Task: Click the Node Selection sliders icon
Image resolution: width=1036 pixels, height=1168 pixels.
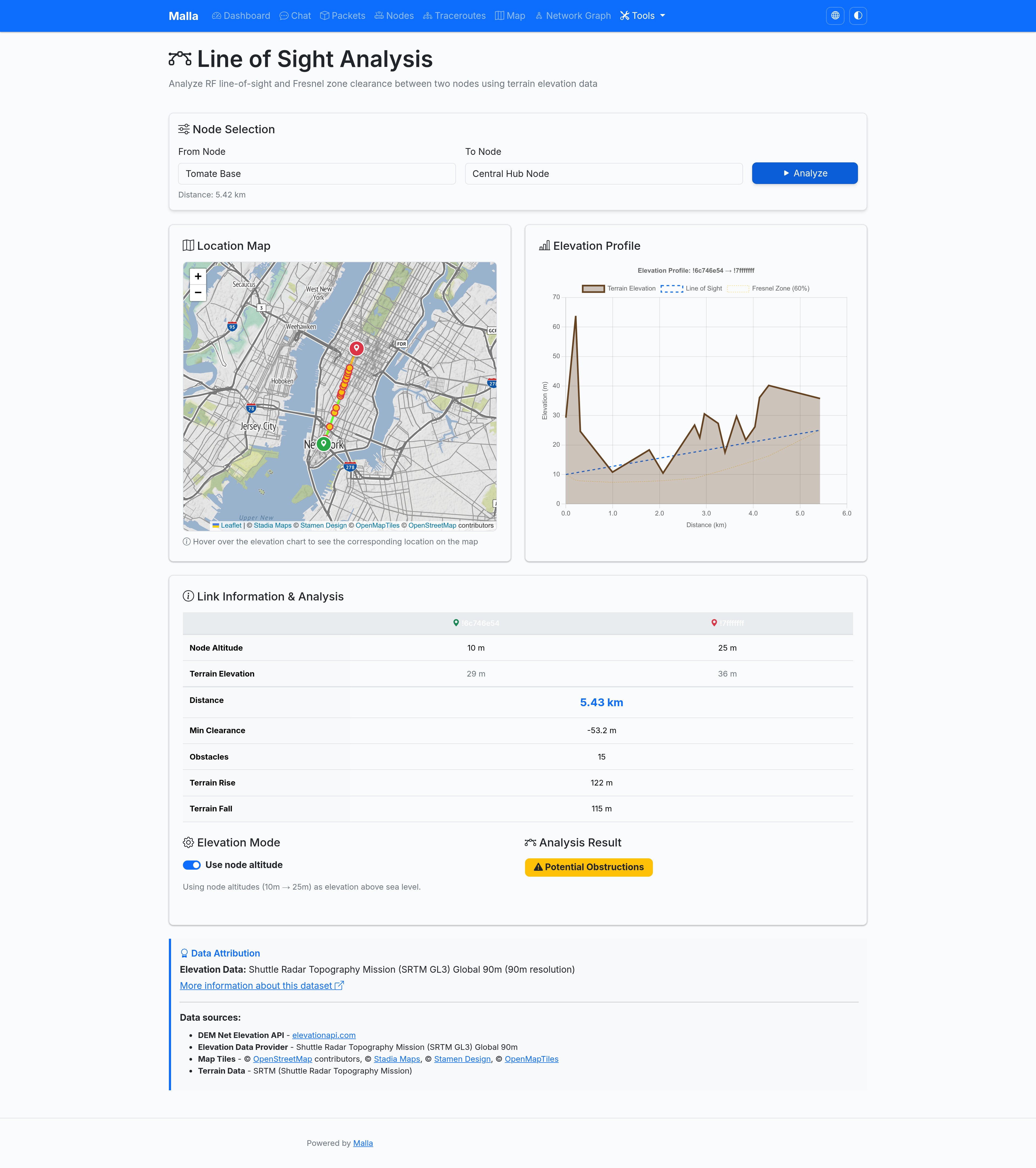Action: pos(183,129)
